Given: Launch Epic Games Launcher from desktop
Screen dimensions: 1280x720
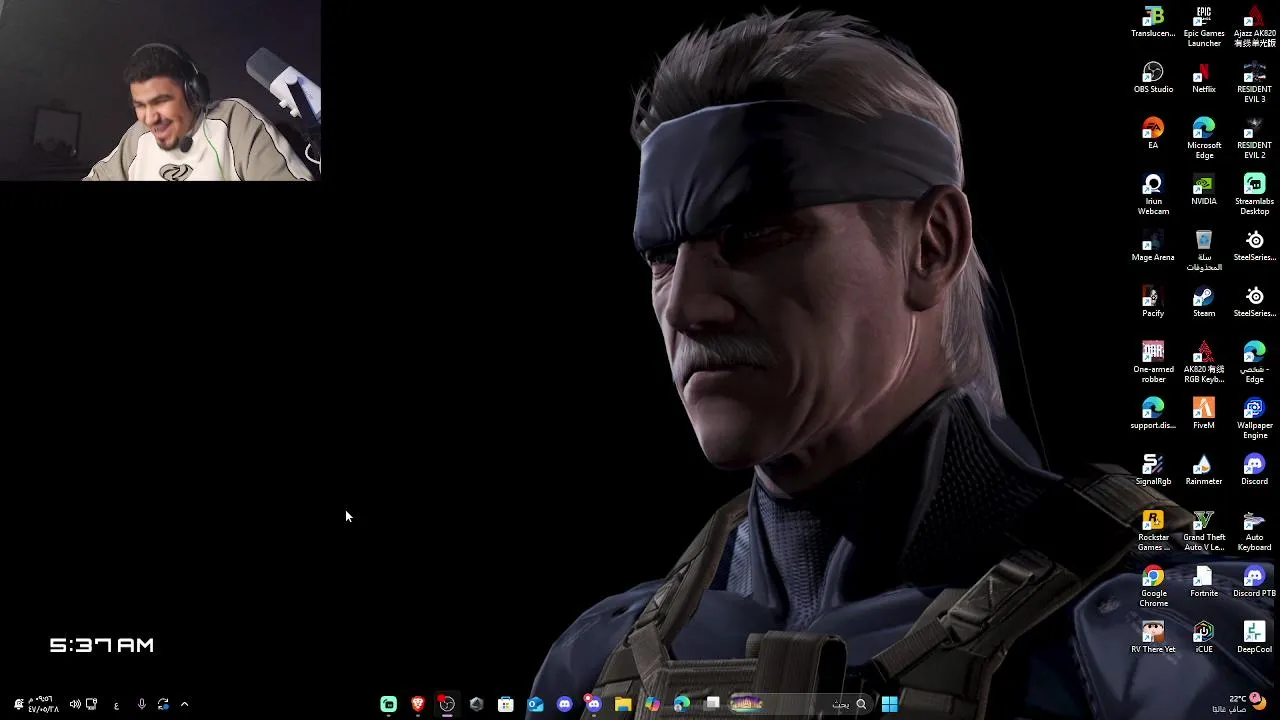Looking at the screenshot, I should coord(1204,27).
